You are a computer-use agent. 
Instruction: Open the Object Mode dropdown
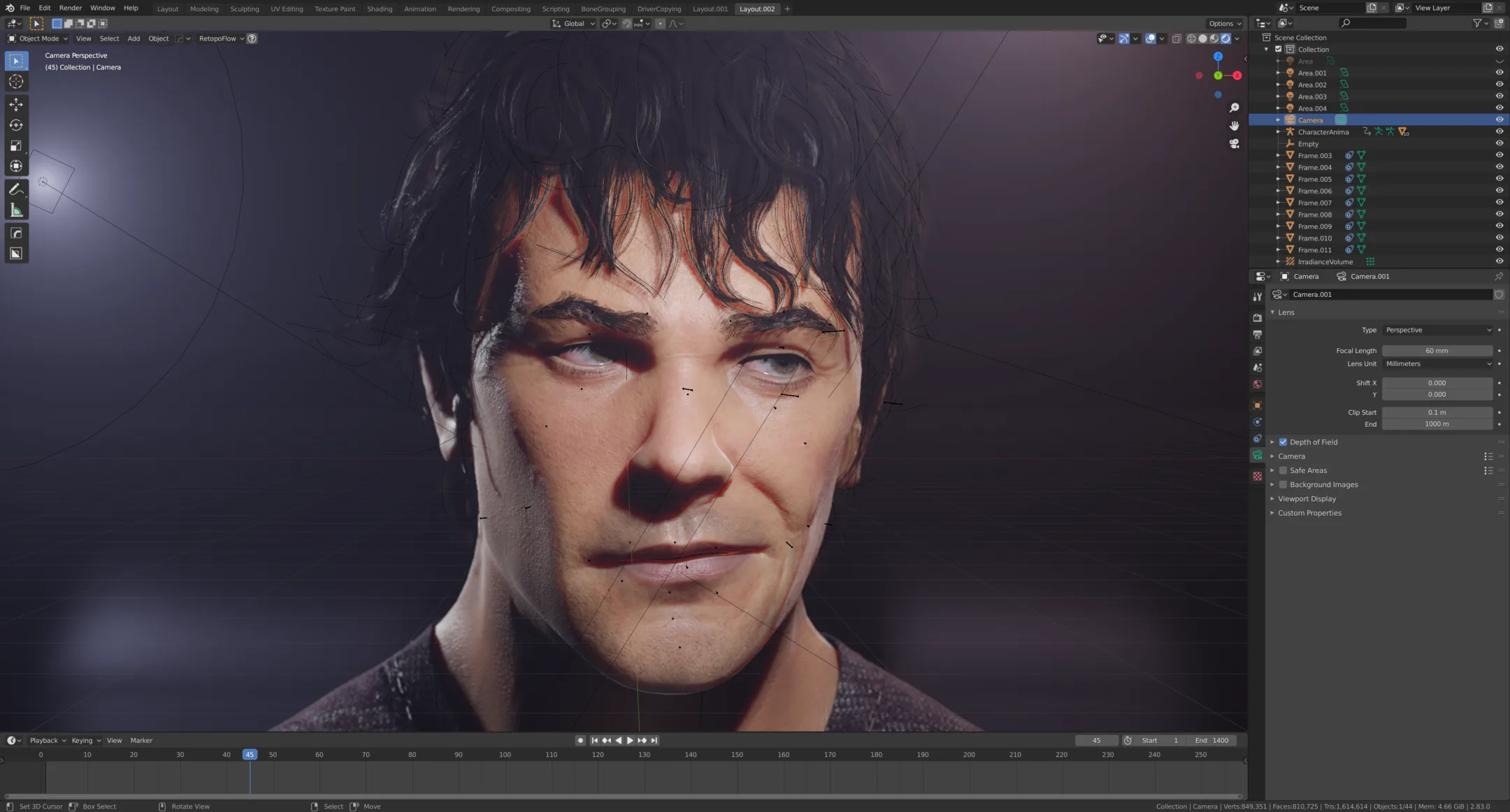38,38
